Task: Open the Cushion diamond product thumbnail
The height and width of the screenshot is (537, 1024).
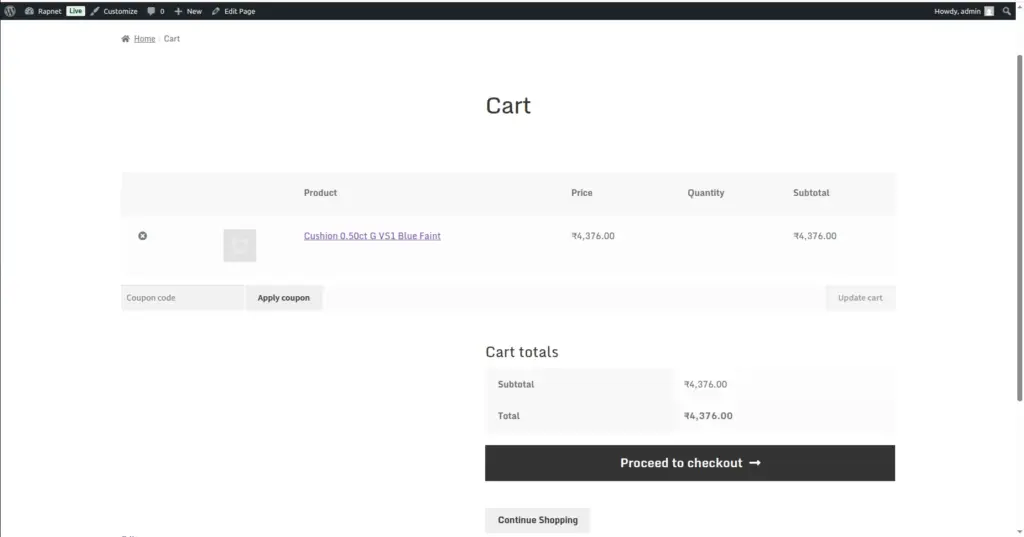Action: 240,246
